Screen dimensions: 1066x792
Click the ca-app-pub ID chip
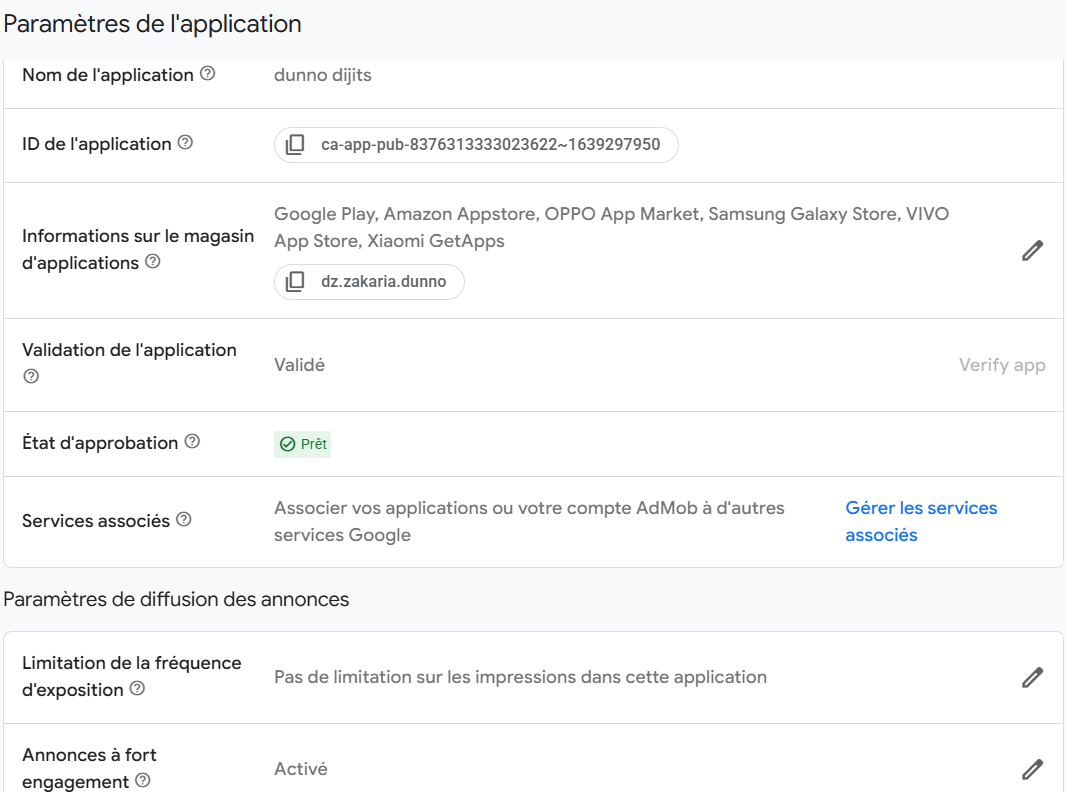click(490, 145)
